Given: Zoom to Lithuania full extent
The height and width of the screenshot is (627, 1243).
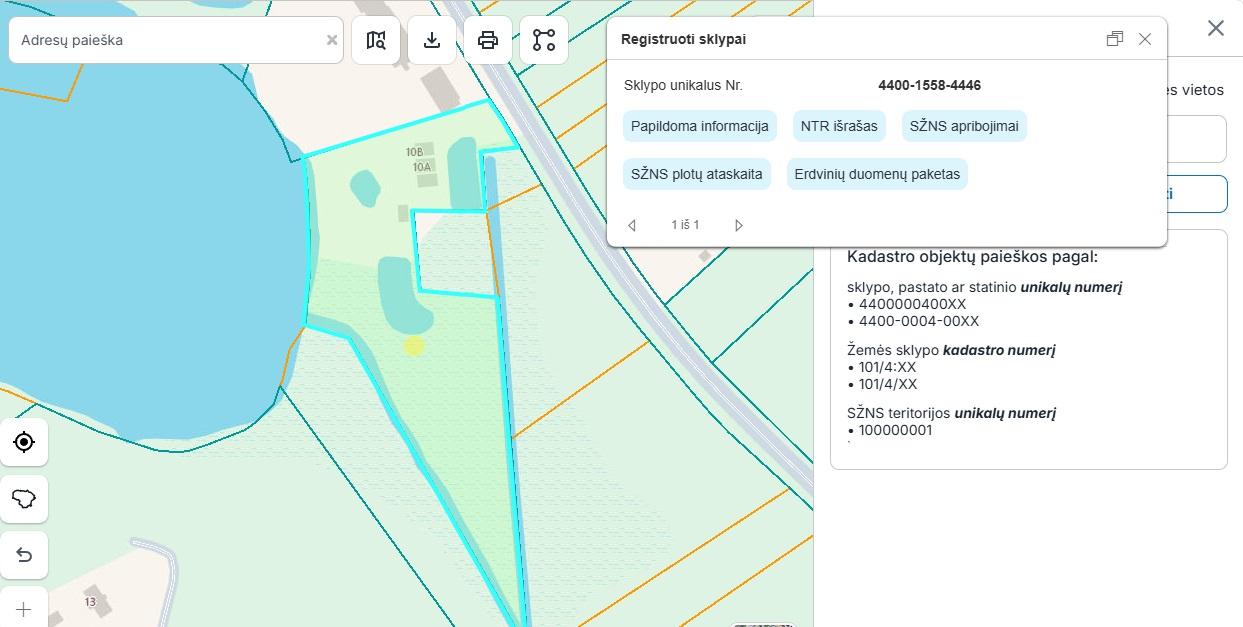Looking at the screenshot, I should point(24,498).
